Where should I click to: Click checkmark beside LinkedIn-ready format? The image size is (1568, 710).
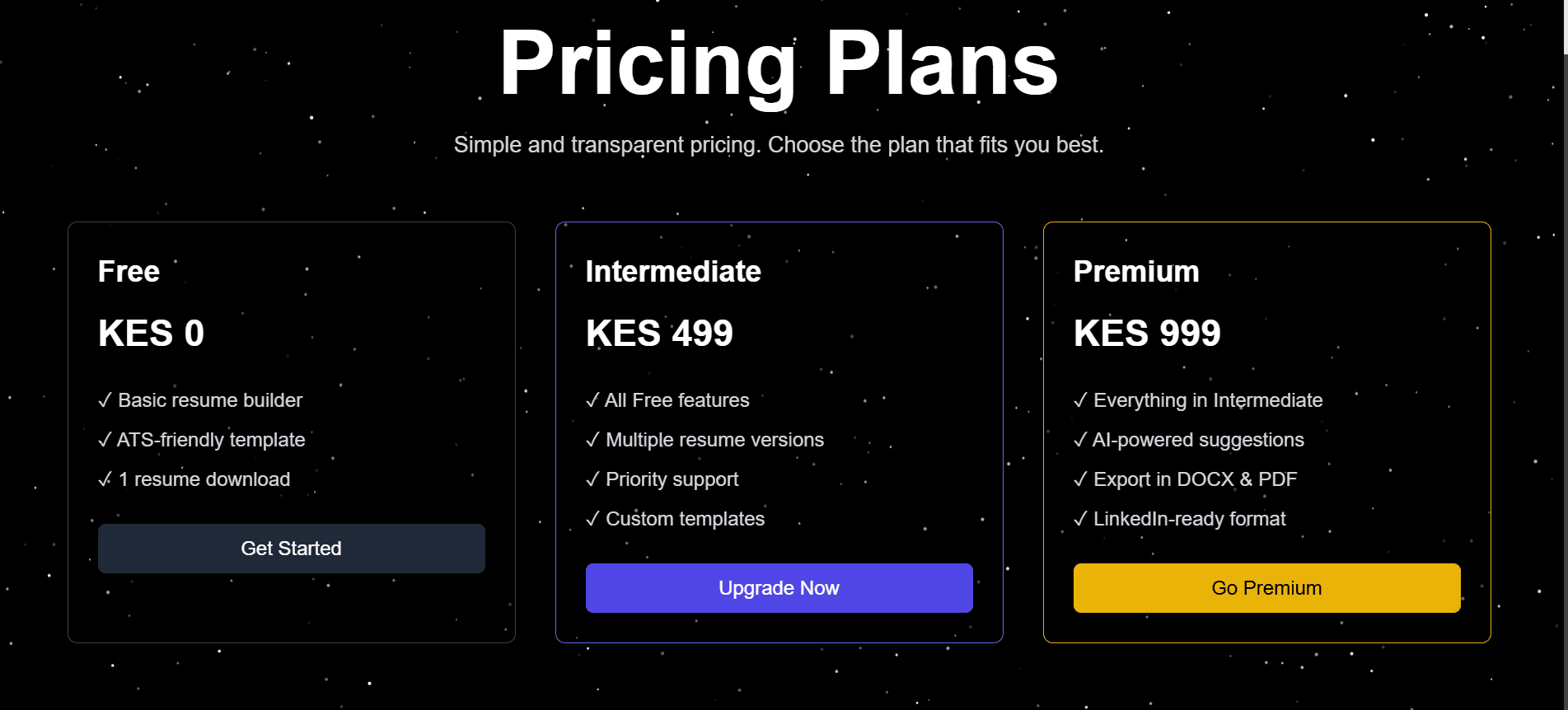point(1080,520)
